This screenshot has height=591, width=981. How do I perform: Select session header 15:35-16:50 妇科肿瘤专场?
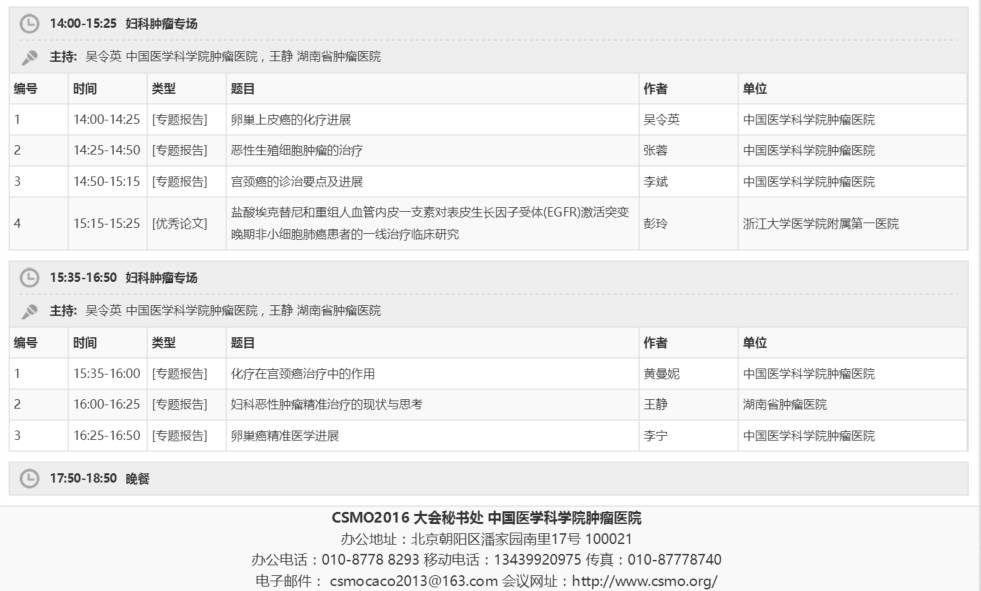click(124, 278)
